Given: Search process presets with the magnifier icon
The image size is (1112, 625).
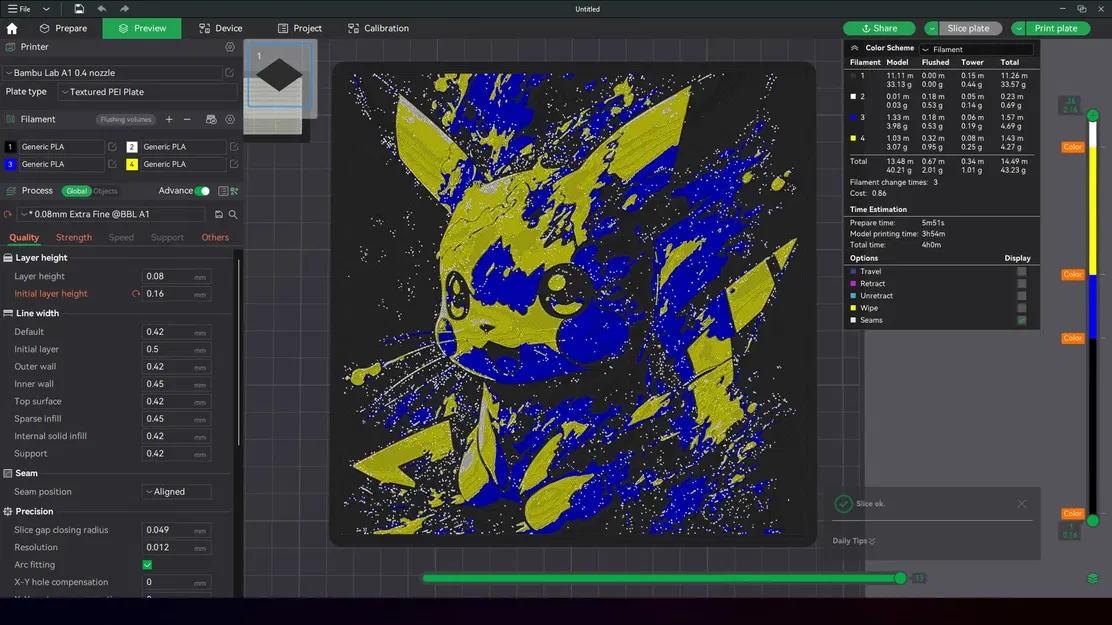Looking at the screenshot, I should [x=231, y=214].
